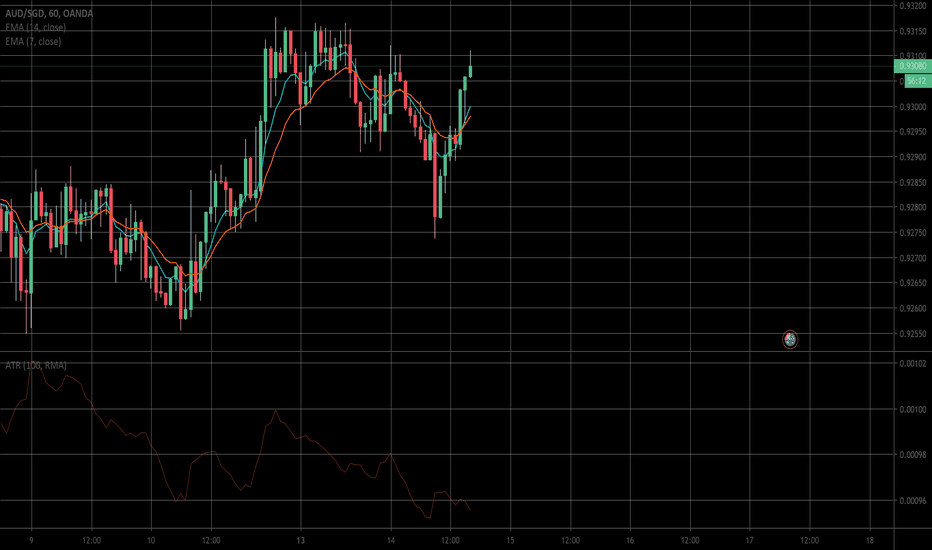Select the ATR (100, RMA) indicator label

click(x=36, y=366)
